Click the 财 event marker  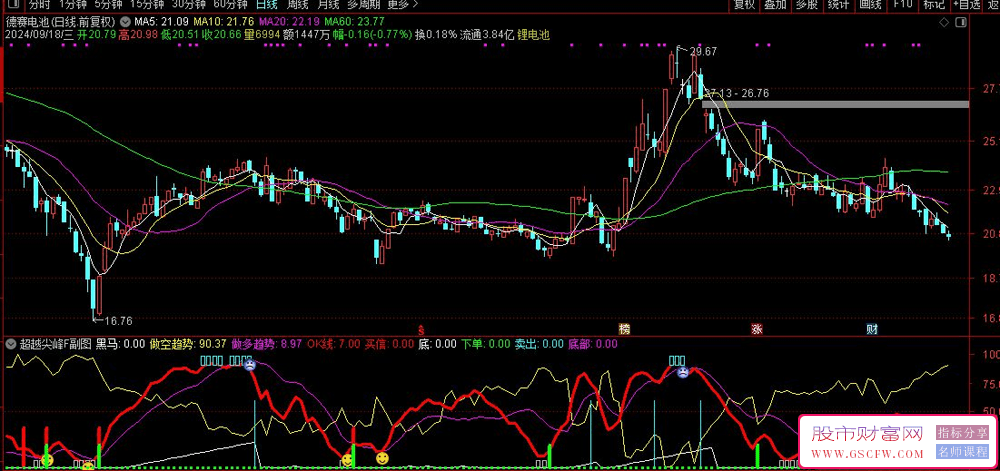click(872, 330)
